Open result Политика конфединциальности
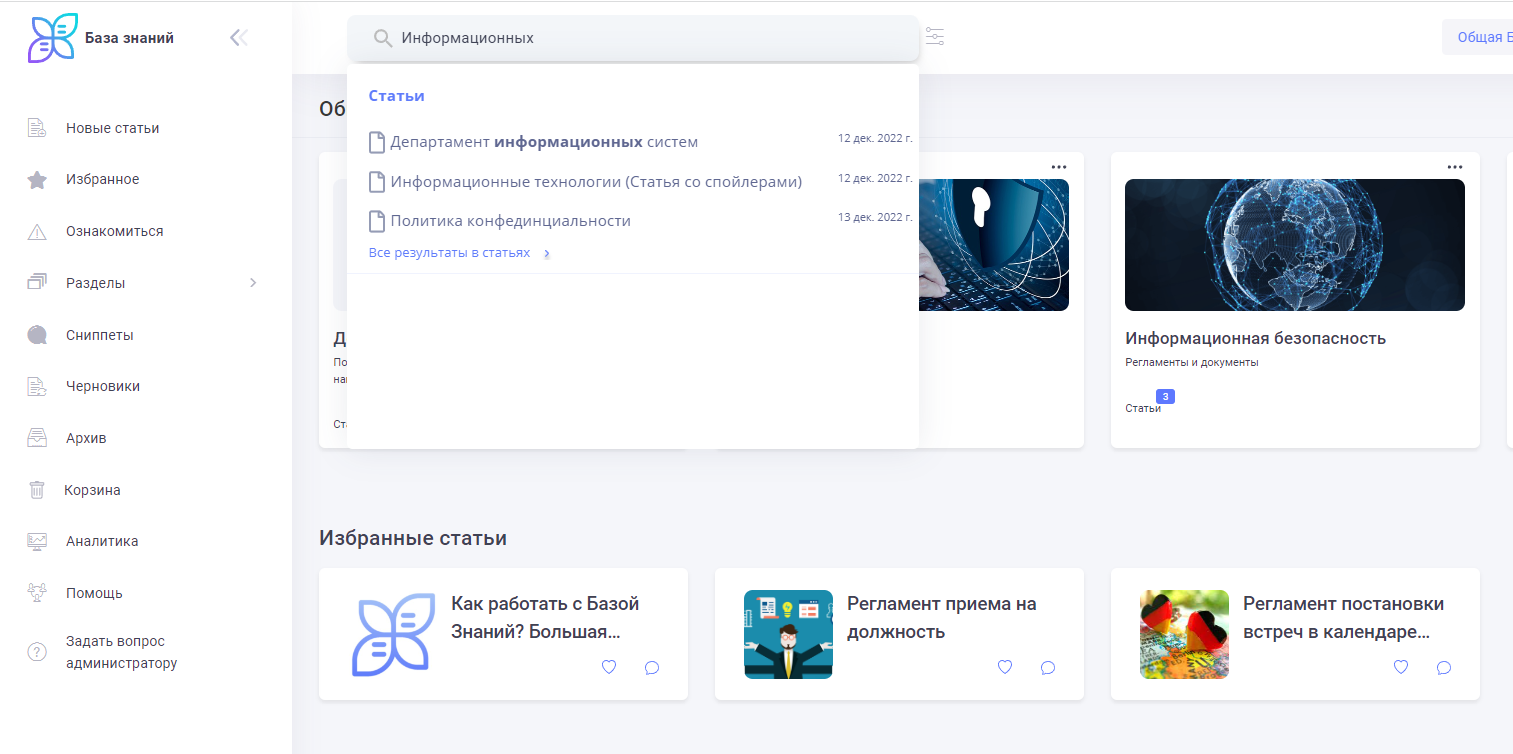1513x754 pixels. [511, 221]
